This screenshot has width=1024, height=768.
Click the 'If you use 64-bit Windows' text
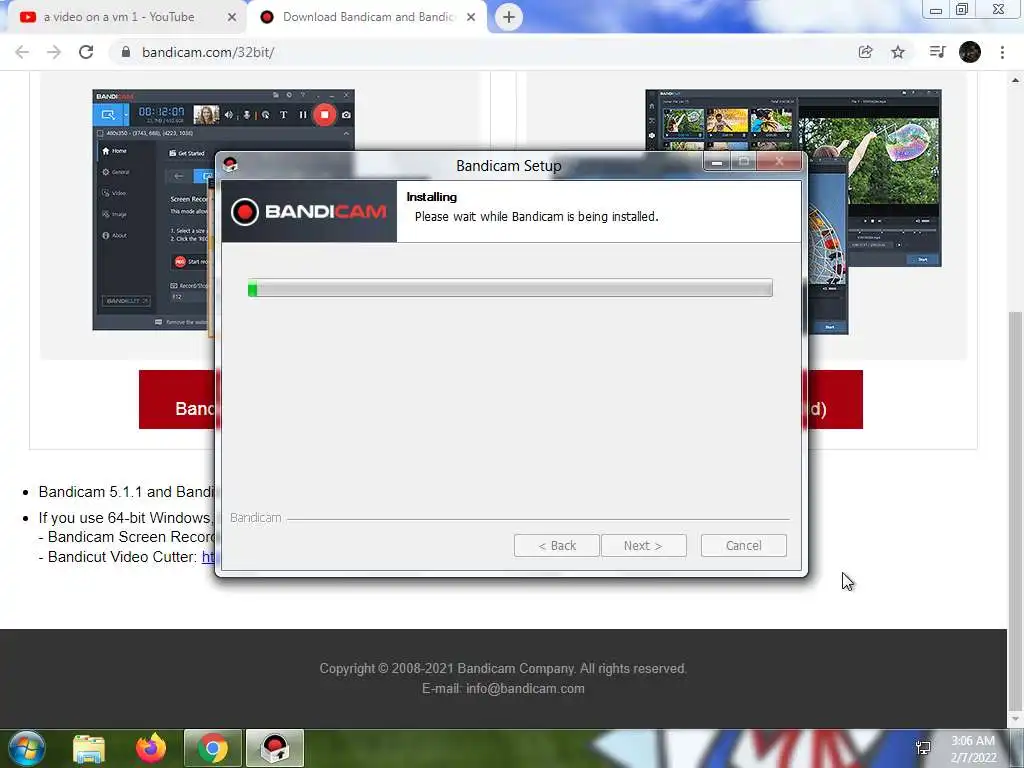coord(124,518)
